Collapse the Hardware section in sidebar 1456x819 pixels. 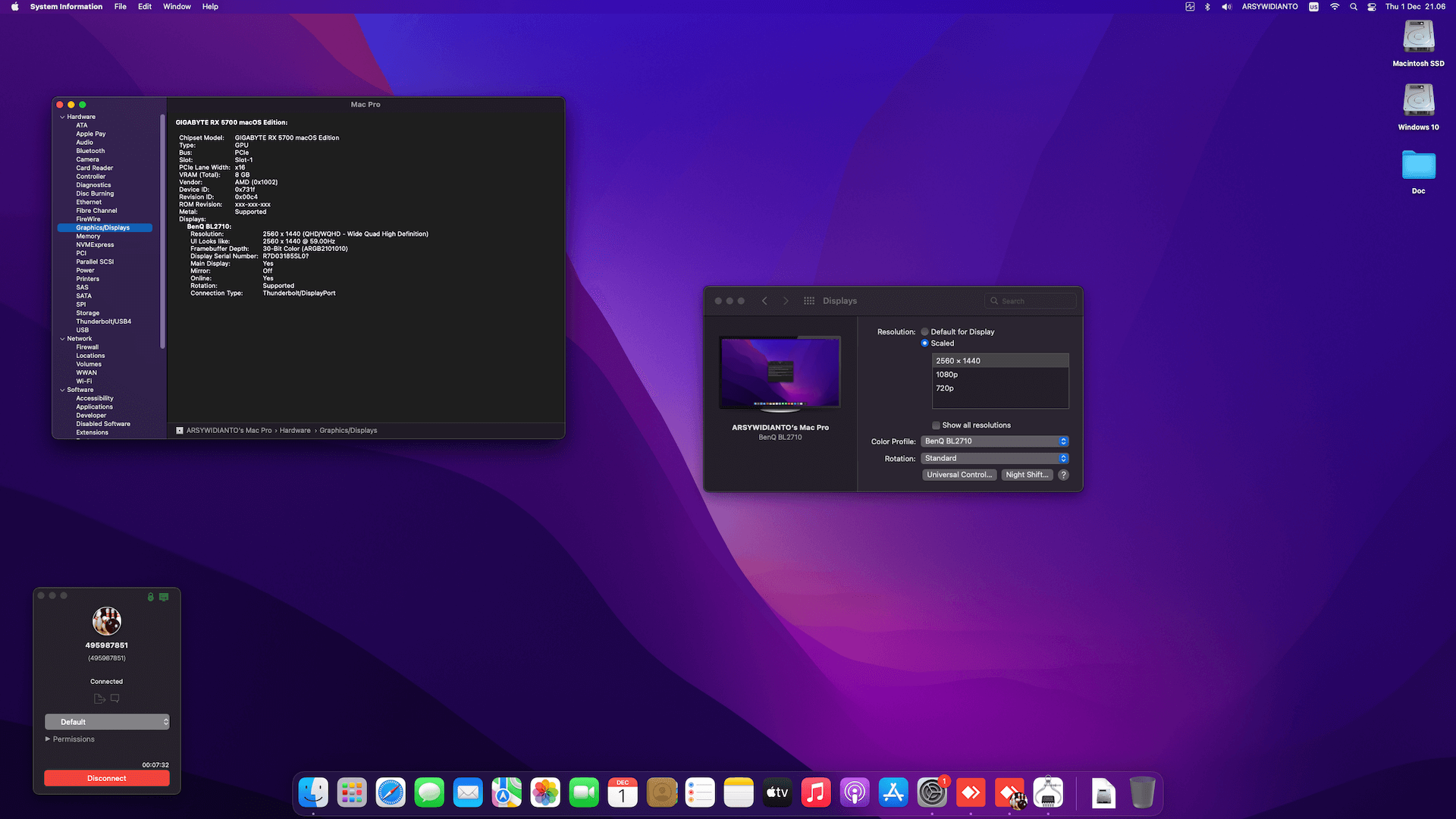pyautogui.click(x=62, y=118)
